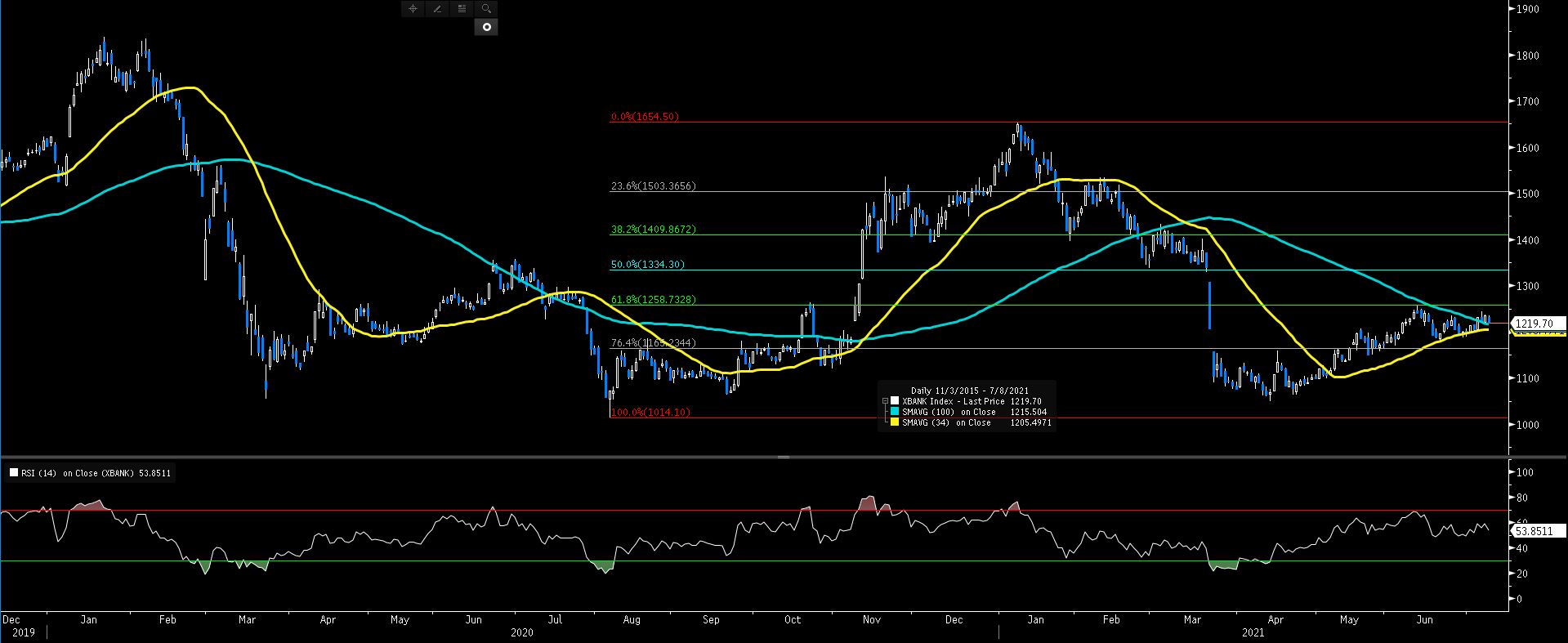Click the 2021 year label on time axis
Image resolution: width=1568 pixels, height=643 pixels.
pos(1253,632)
